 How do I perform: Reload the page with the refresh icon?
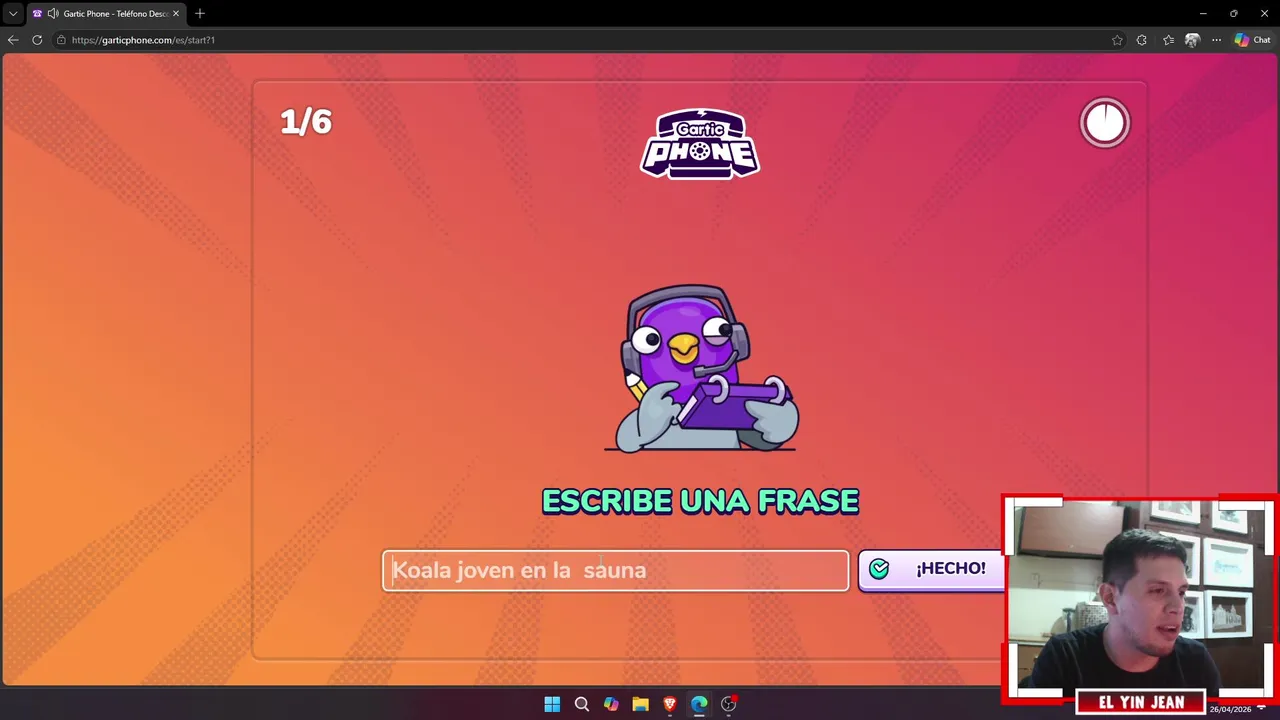pos(37,40)
